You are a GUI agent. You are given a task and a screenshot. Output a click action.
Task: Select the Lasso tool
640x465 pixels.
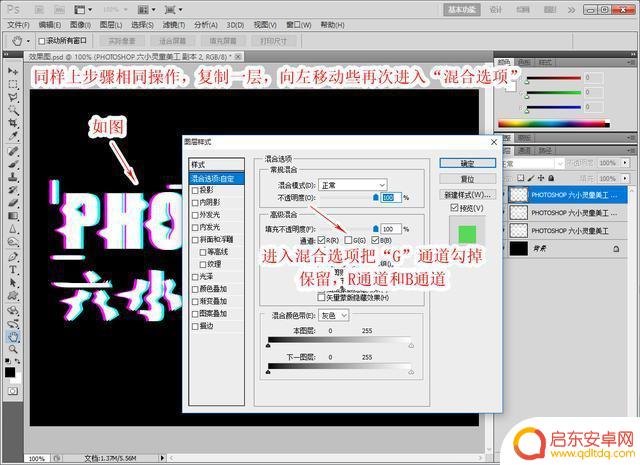[13, 97]
